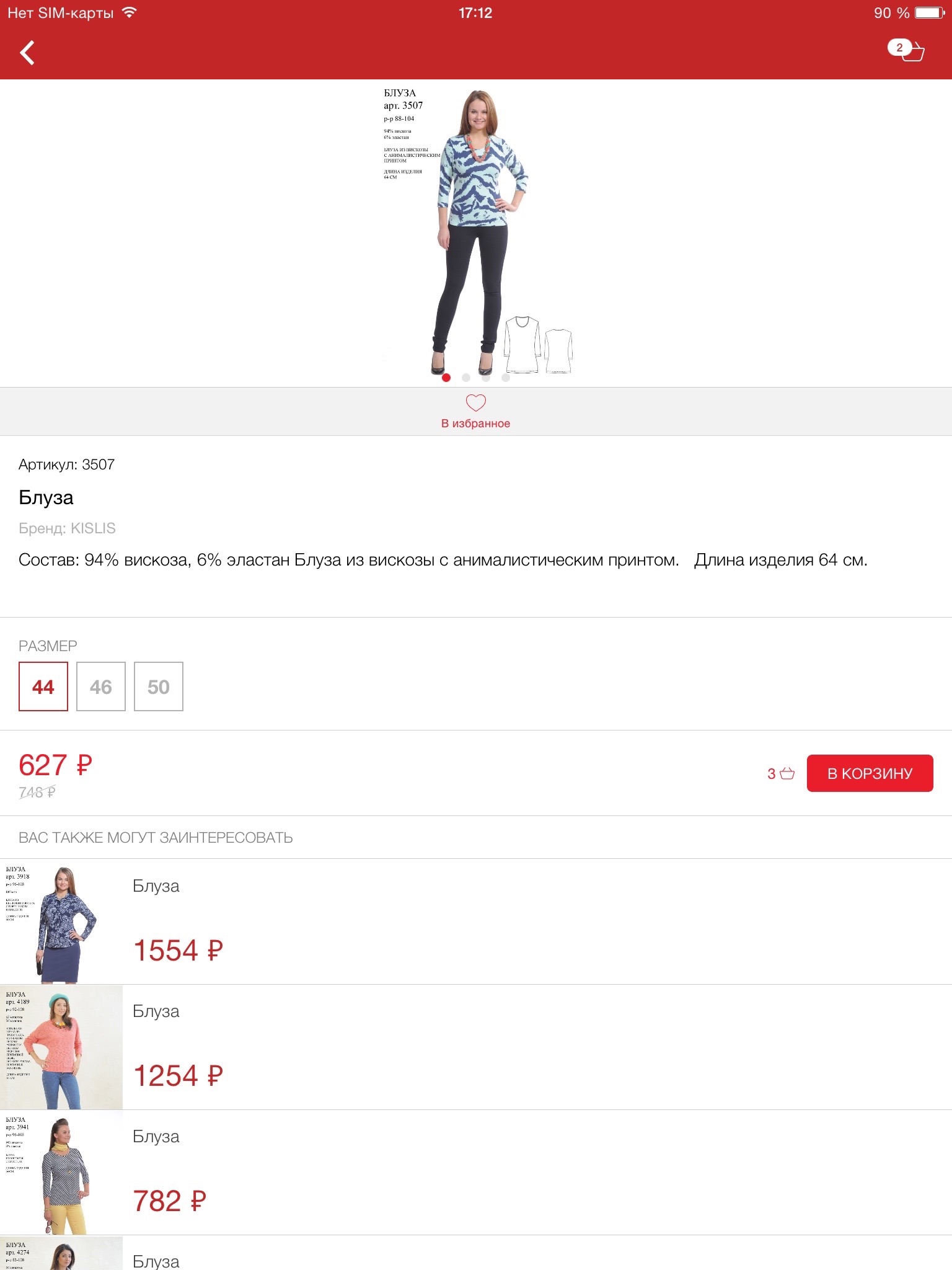Viewport: 952px width, 1270px height.
Task: Open the blue floral blouse thumbnail
Action: (x=61, y=922)
